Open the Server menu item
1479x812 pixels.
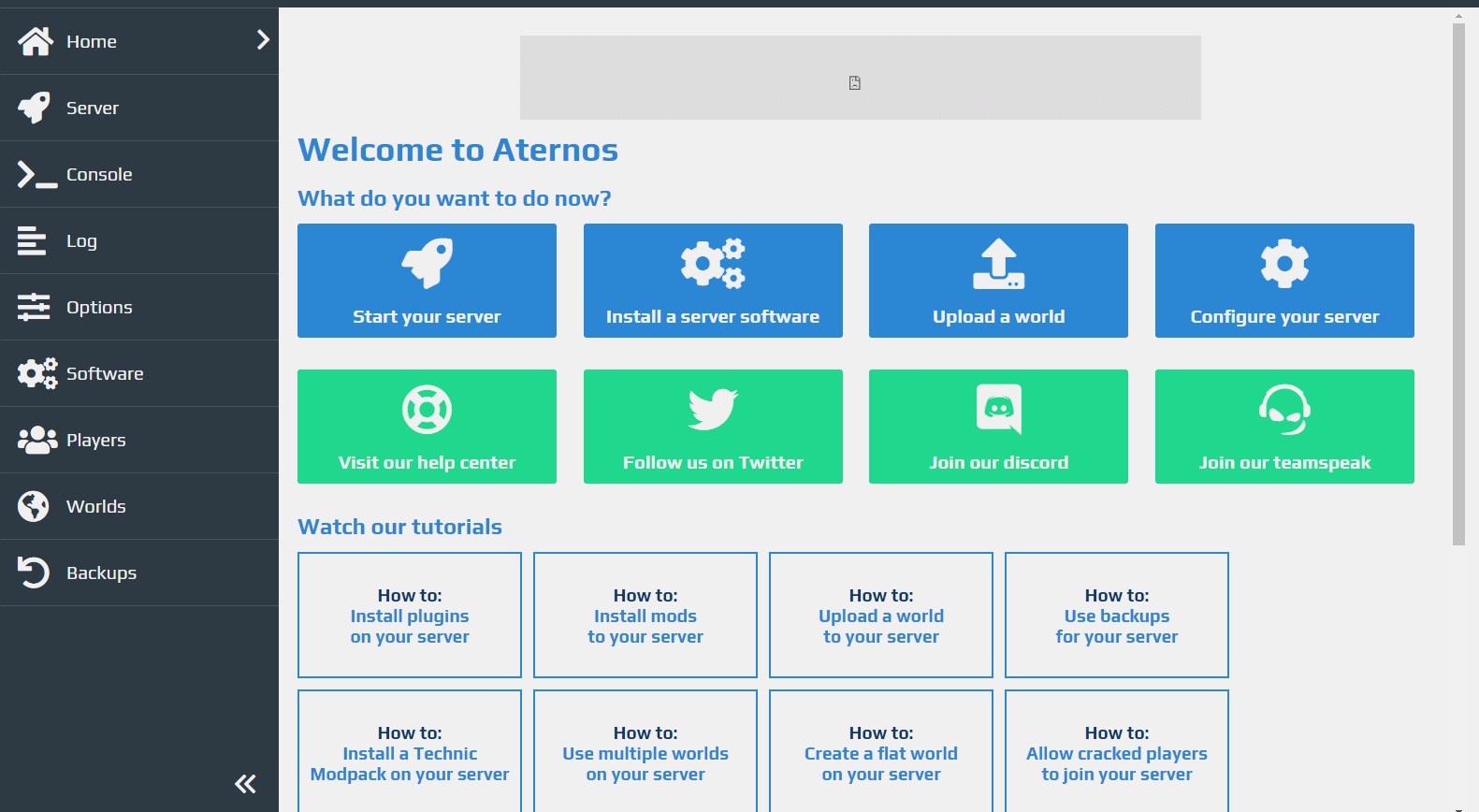pyautogui.click(x=139, y=108)
